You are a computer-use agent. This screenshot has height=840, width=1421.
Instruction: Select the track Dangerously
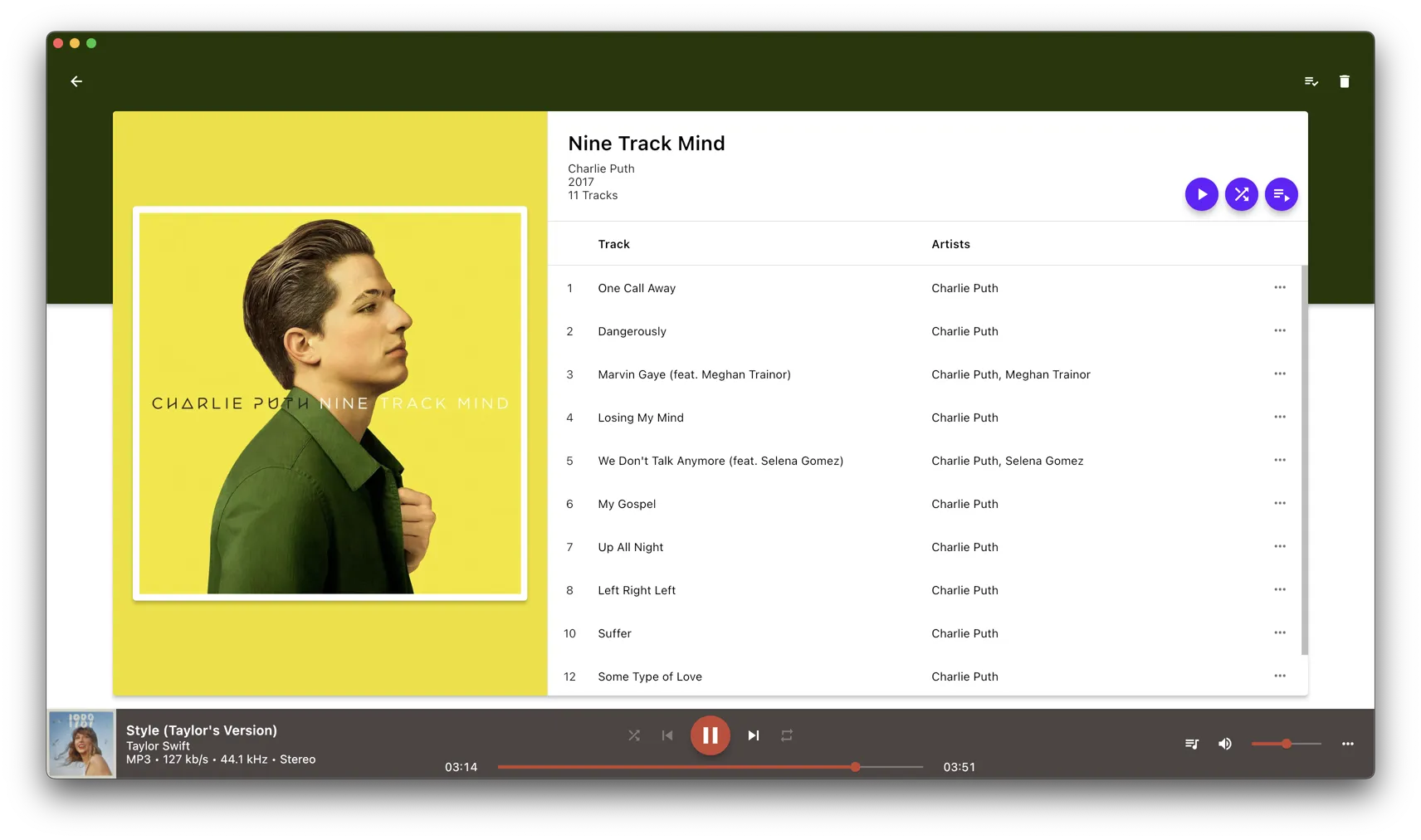click(x=632, y=331)
